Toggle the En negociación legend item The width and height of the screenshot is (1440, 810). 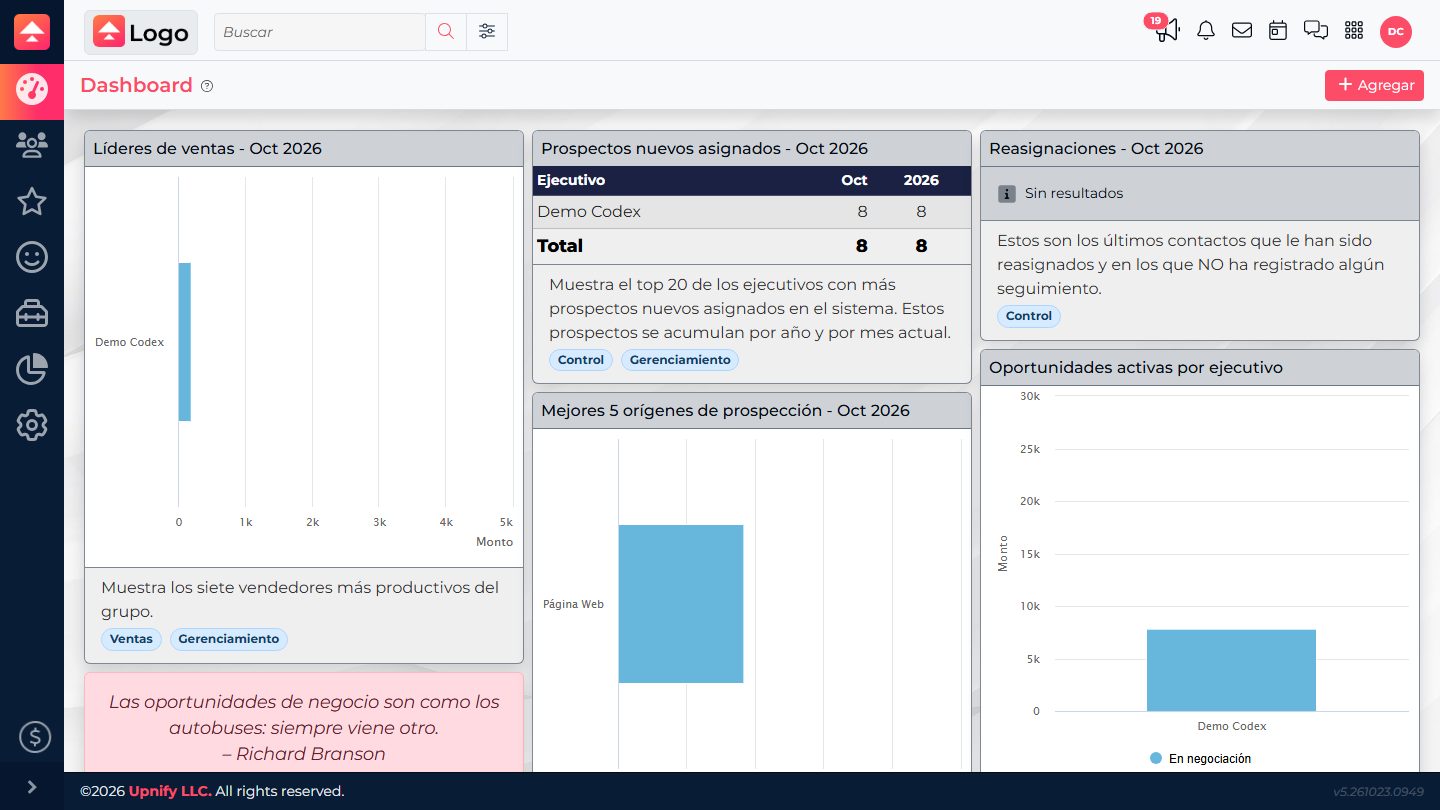(1200, 759)
